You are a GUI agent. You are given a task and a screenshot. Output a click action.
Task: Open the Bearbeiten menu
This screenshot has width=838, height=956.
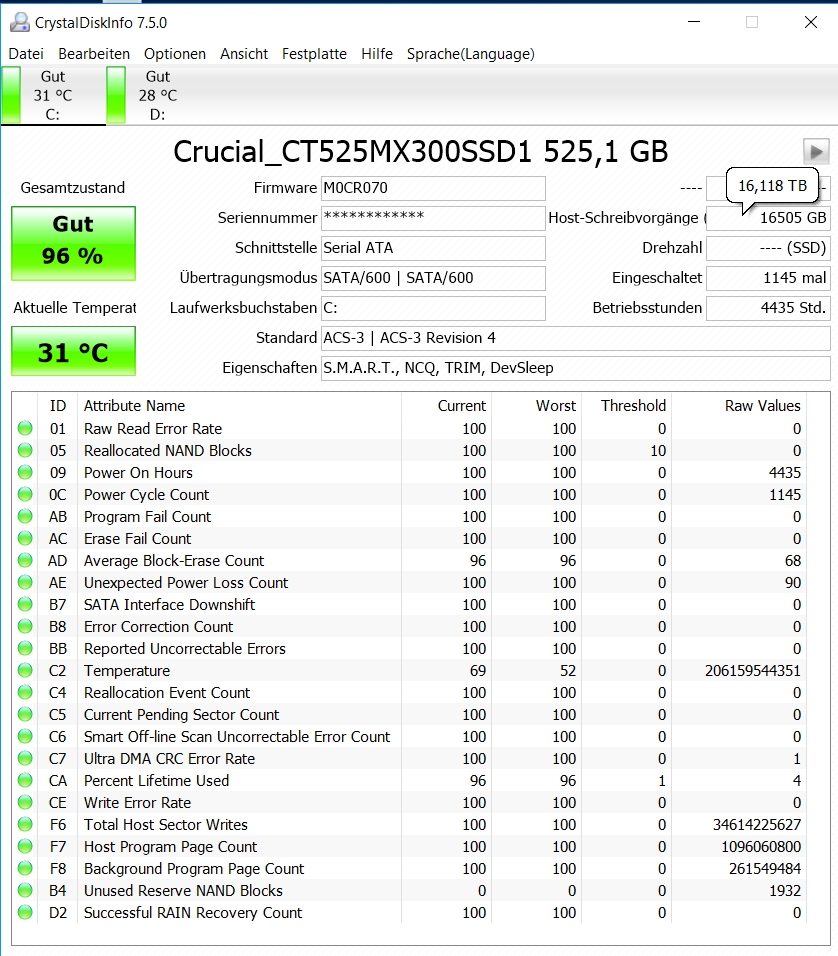(x=94, y=54)
